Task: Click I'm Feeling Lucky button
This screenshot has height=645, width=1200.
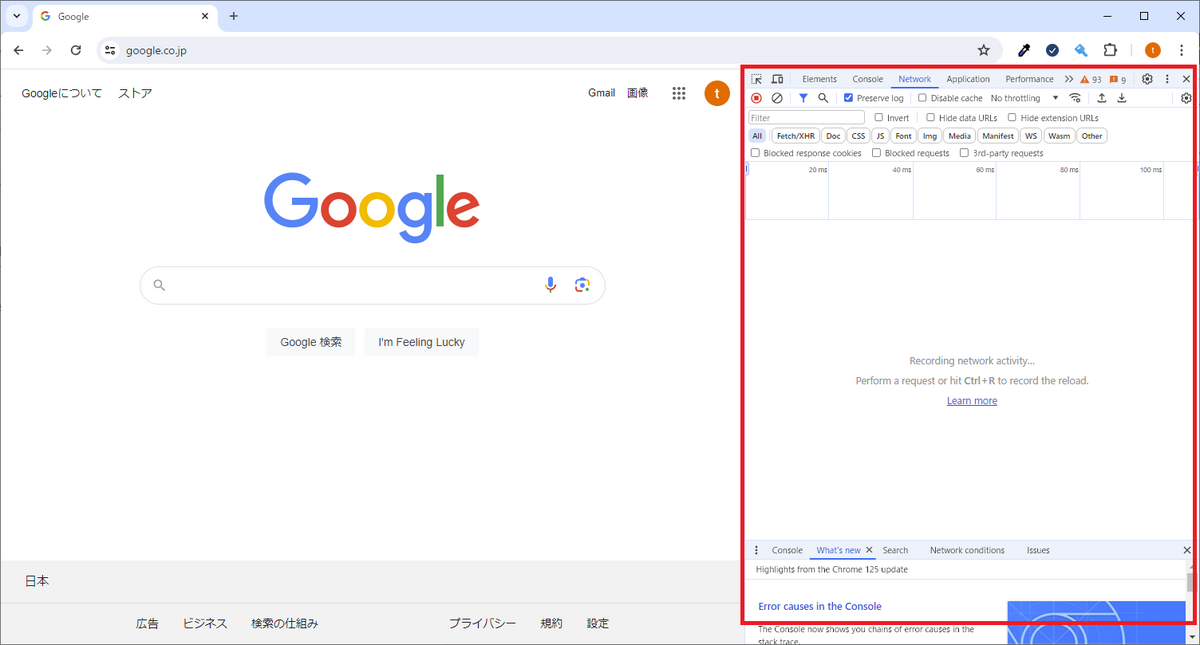Action: (421, 342)
